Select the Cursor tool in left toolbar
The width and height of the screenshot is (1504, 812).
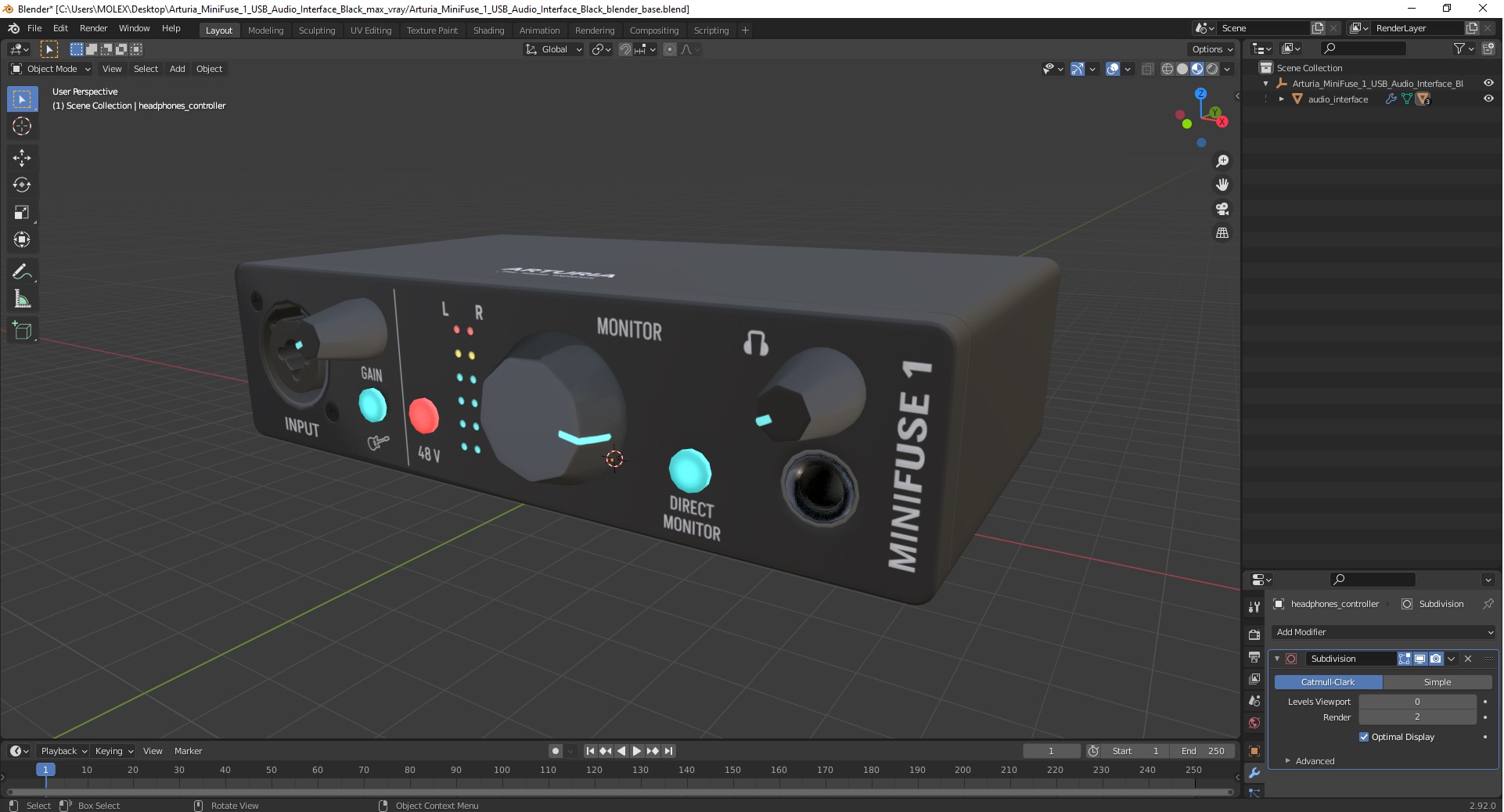(22, 127)
